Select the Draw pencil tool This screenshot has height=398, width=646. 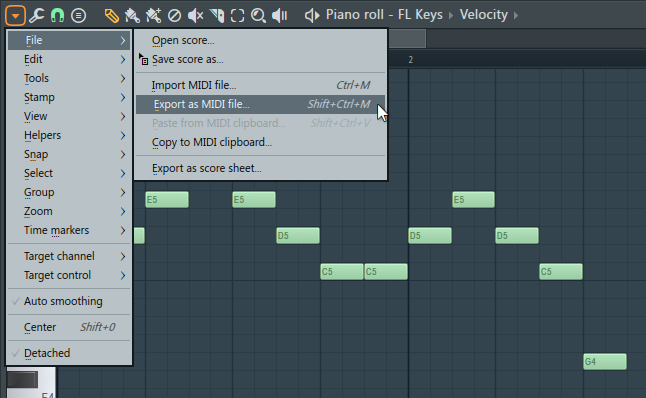111,16
